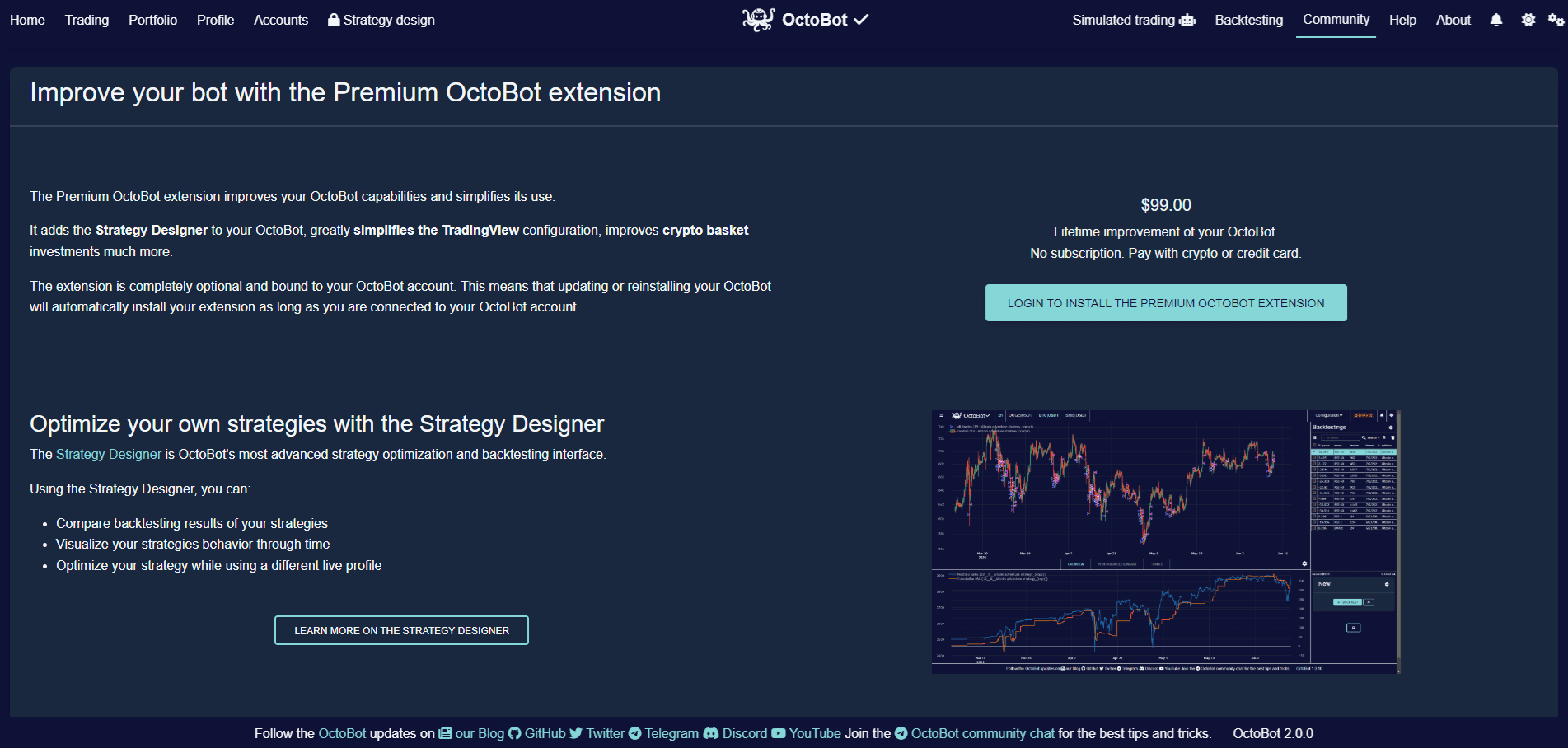Click the YouTube icon in footer
This screenshot has width=1568, height=748.
point(779,733)
